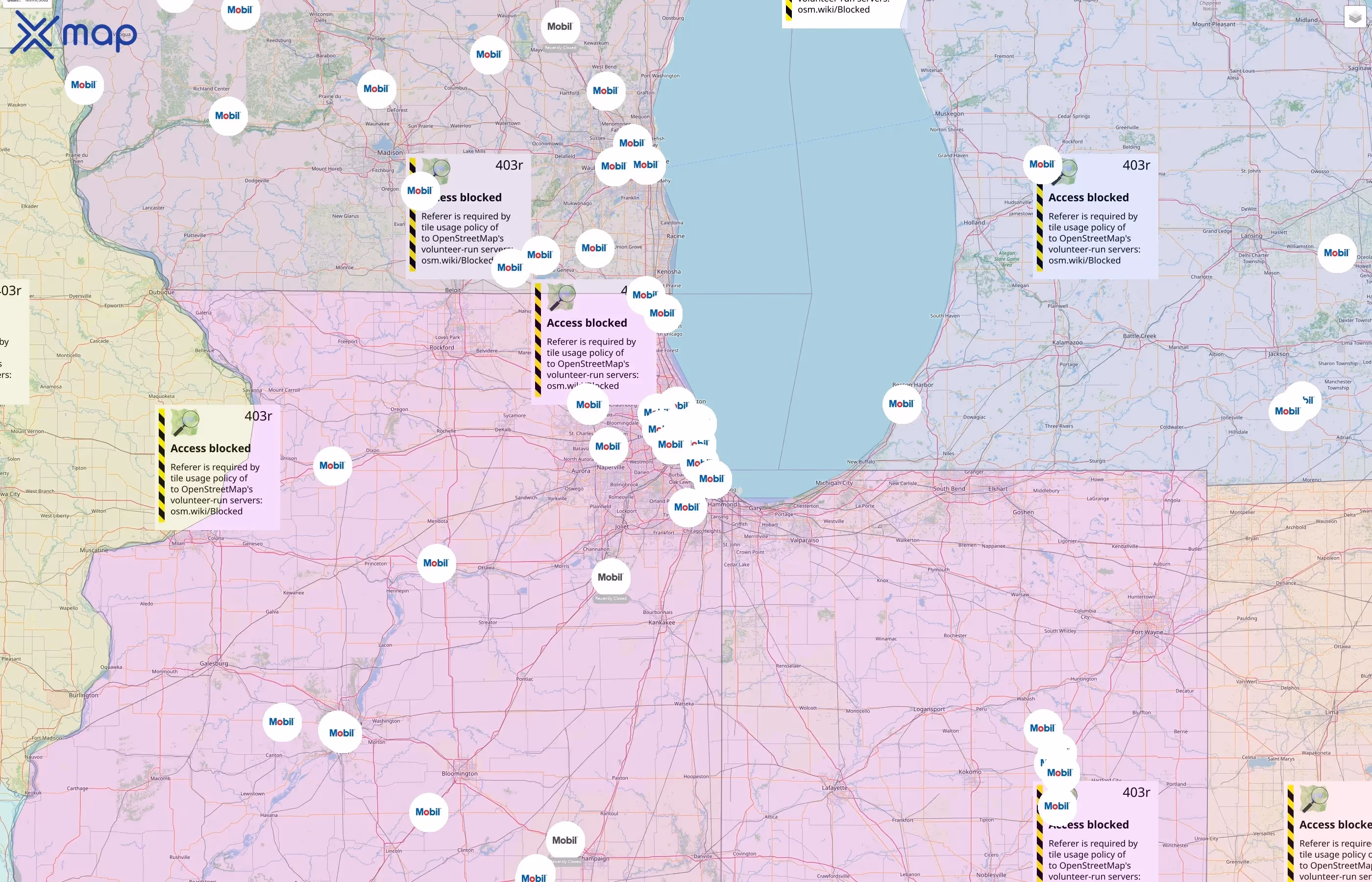
Task: Select Mobil marker near Dixon
Action: [333, 465]
